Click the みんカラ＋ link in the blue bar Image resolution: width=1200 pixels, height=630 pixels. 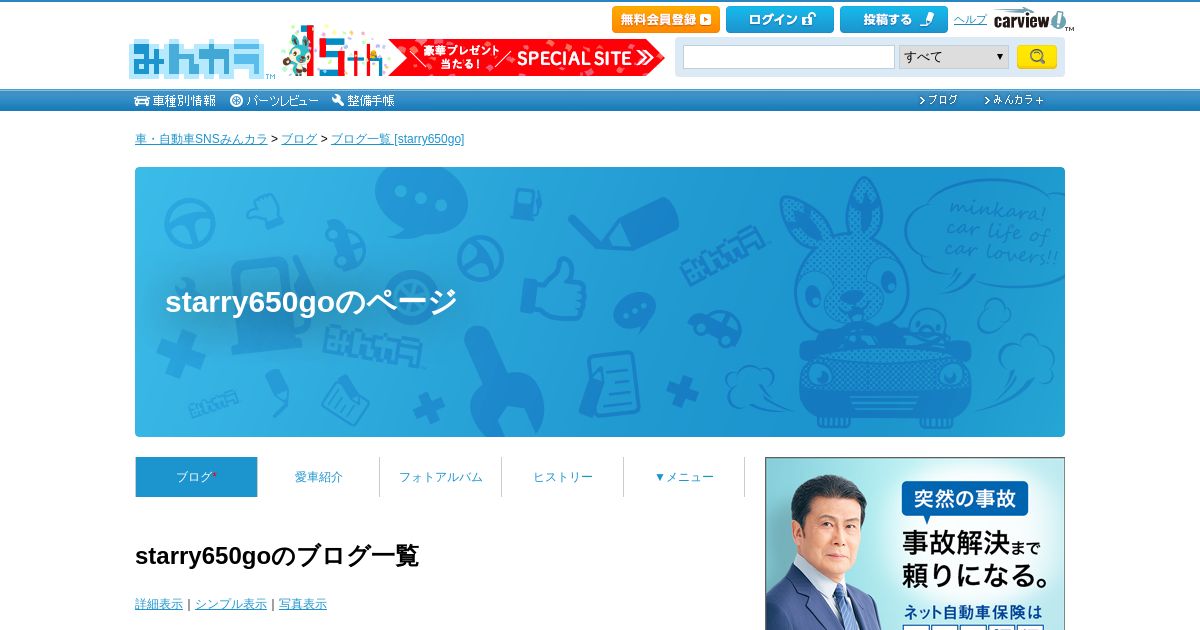point(1014,100)
